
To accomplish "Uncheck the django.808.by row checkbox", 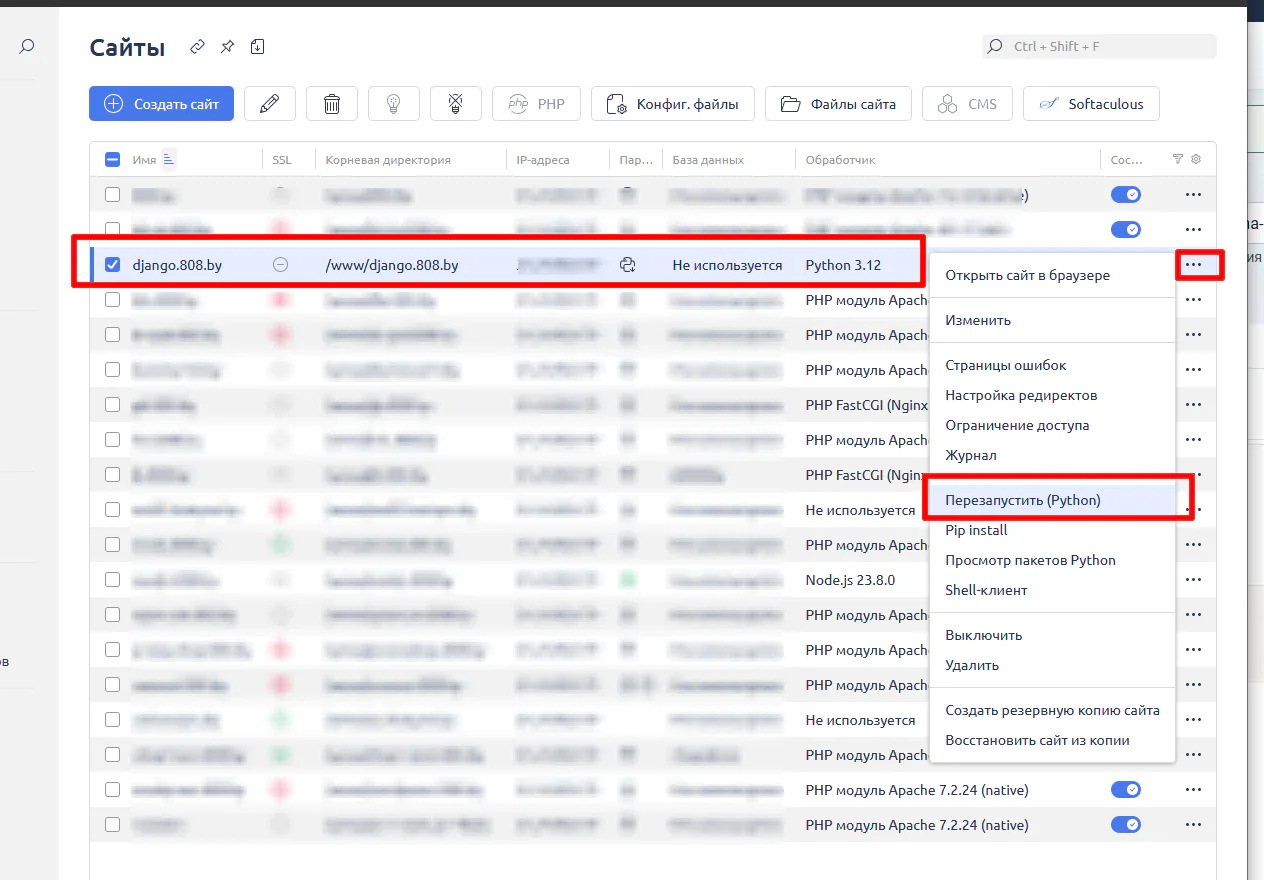I will (x=112, y=265).
